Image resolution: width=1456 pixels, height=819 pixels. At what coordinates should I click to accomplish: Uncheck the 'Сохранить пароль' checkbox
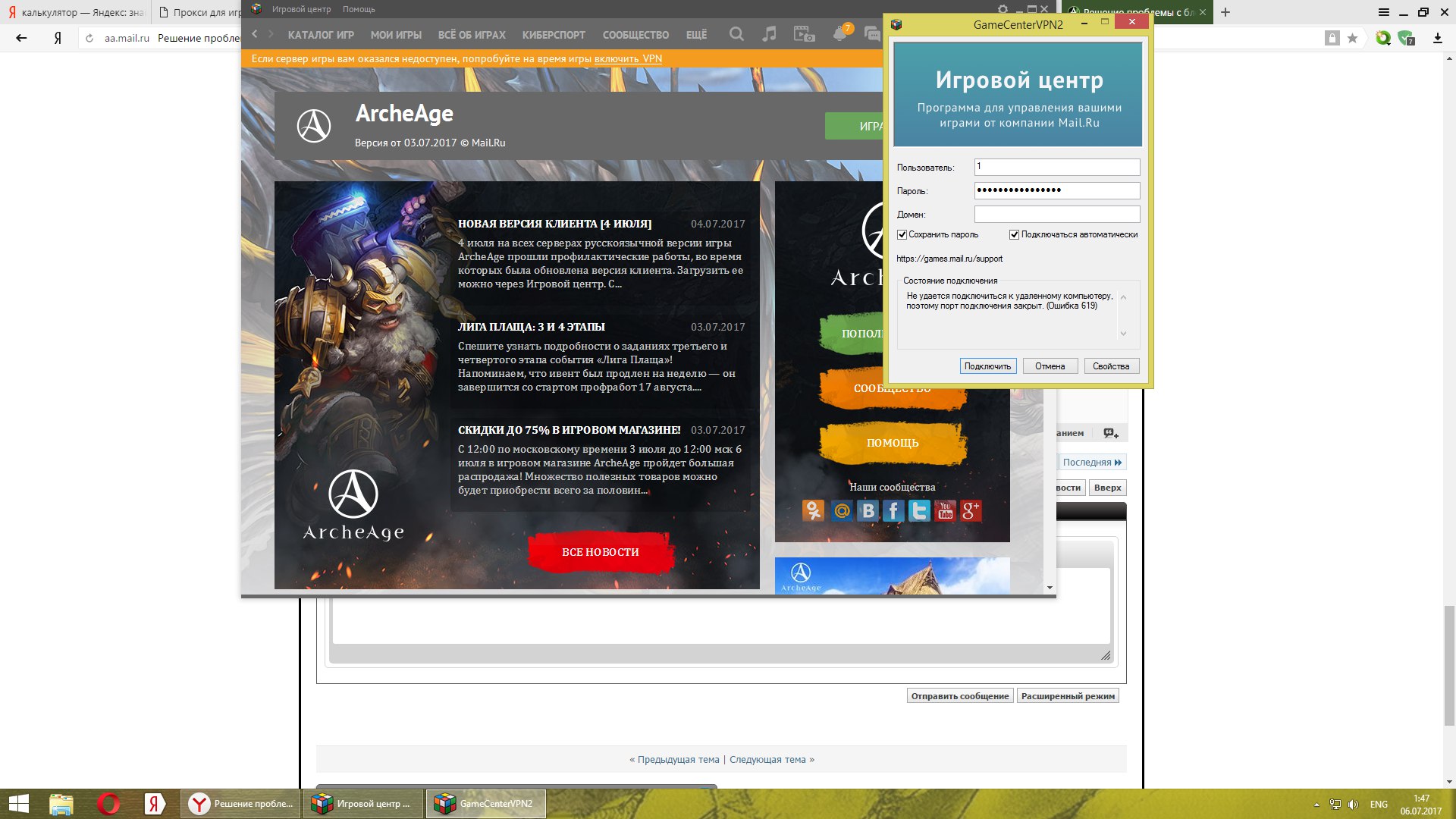[902, 235]
